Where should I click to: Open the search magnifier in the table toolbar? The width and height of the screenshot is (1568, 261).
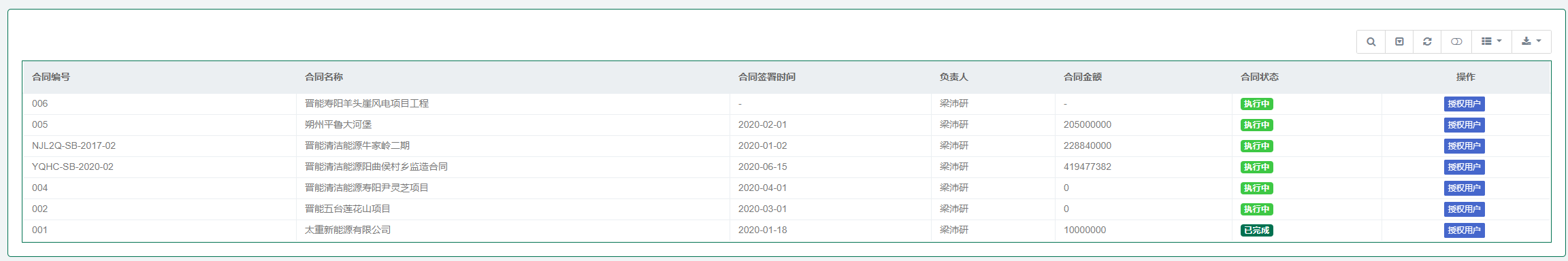tap(1371, 41)
